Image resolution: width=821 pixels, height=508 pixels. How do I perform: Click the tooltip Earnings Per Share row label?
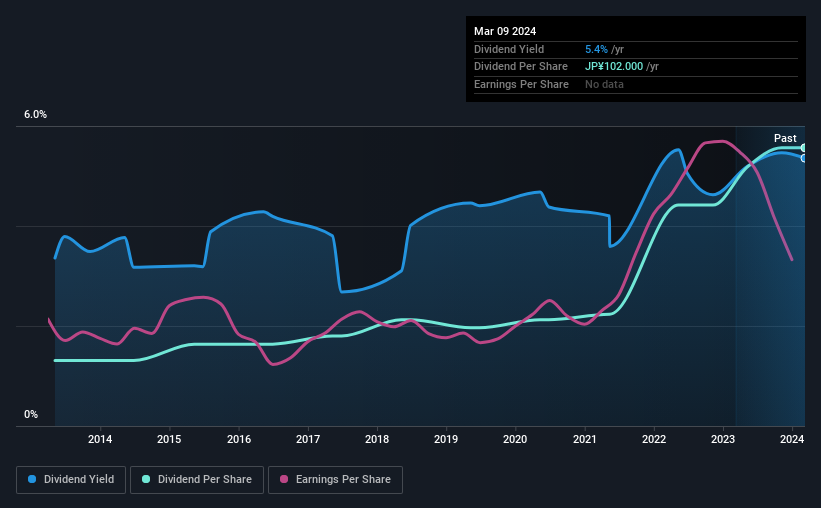click(521, 84)
